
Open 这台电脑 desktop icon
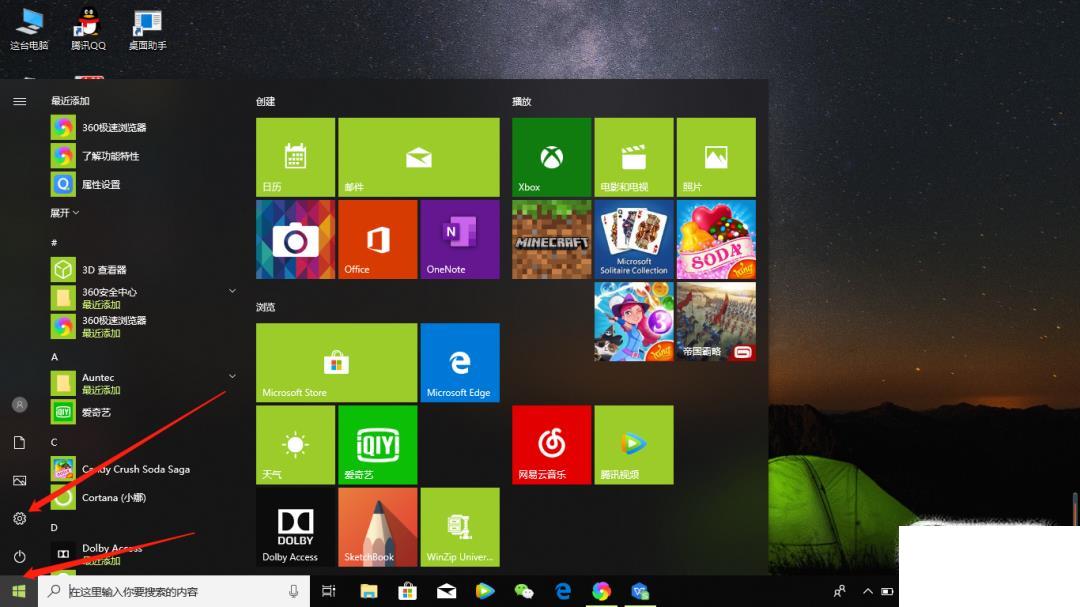[29, 30]
